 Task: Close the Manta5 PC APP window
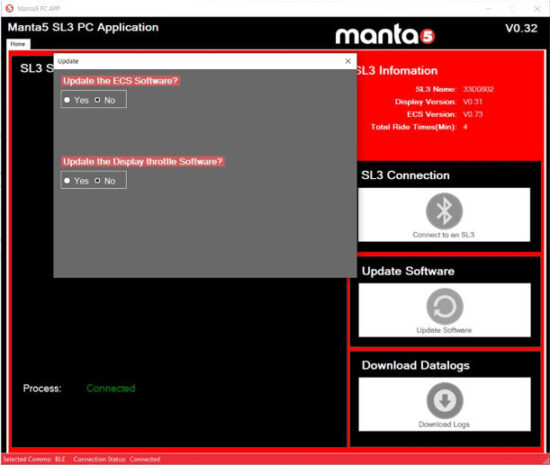point(537,8)
